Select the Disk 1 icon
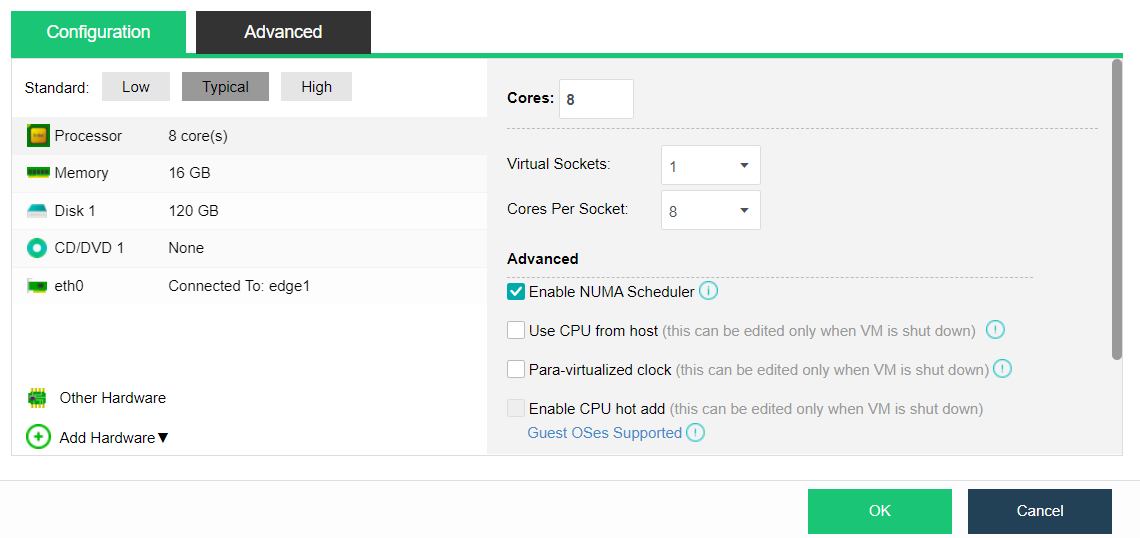This screenshot has width=1140, height=538. tap(38, 211)
